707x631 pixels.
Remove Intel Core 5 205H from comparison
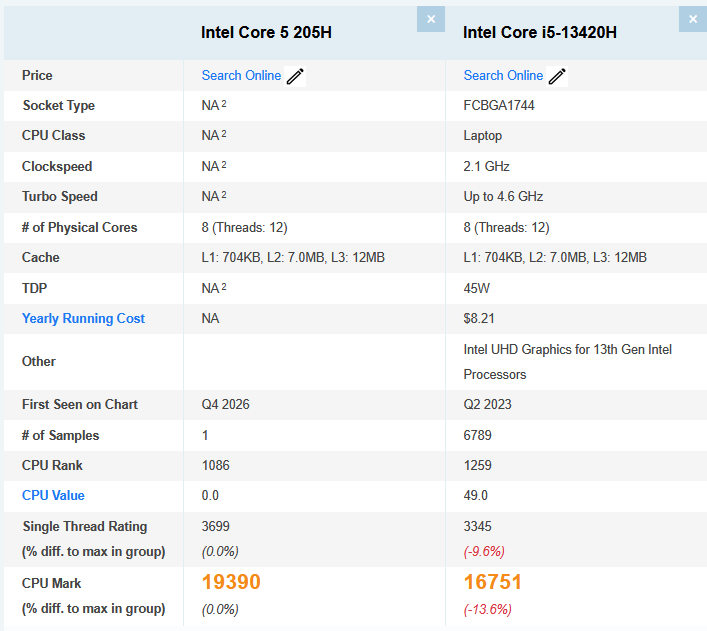click(431, 19)
